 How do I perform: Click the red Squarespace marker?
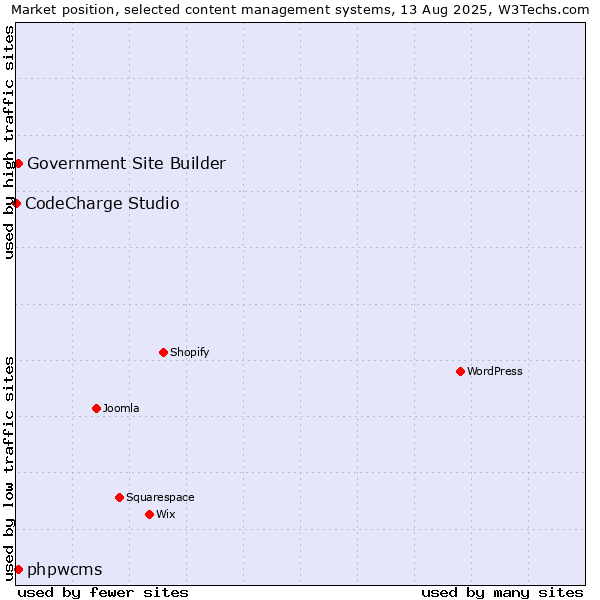coord(119,497)
